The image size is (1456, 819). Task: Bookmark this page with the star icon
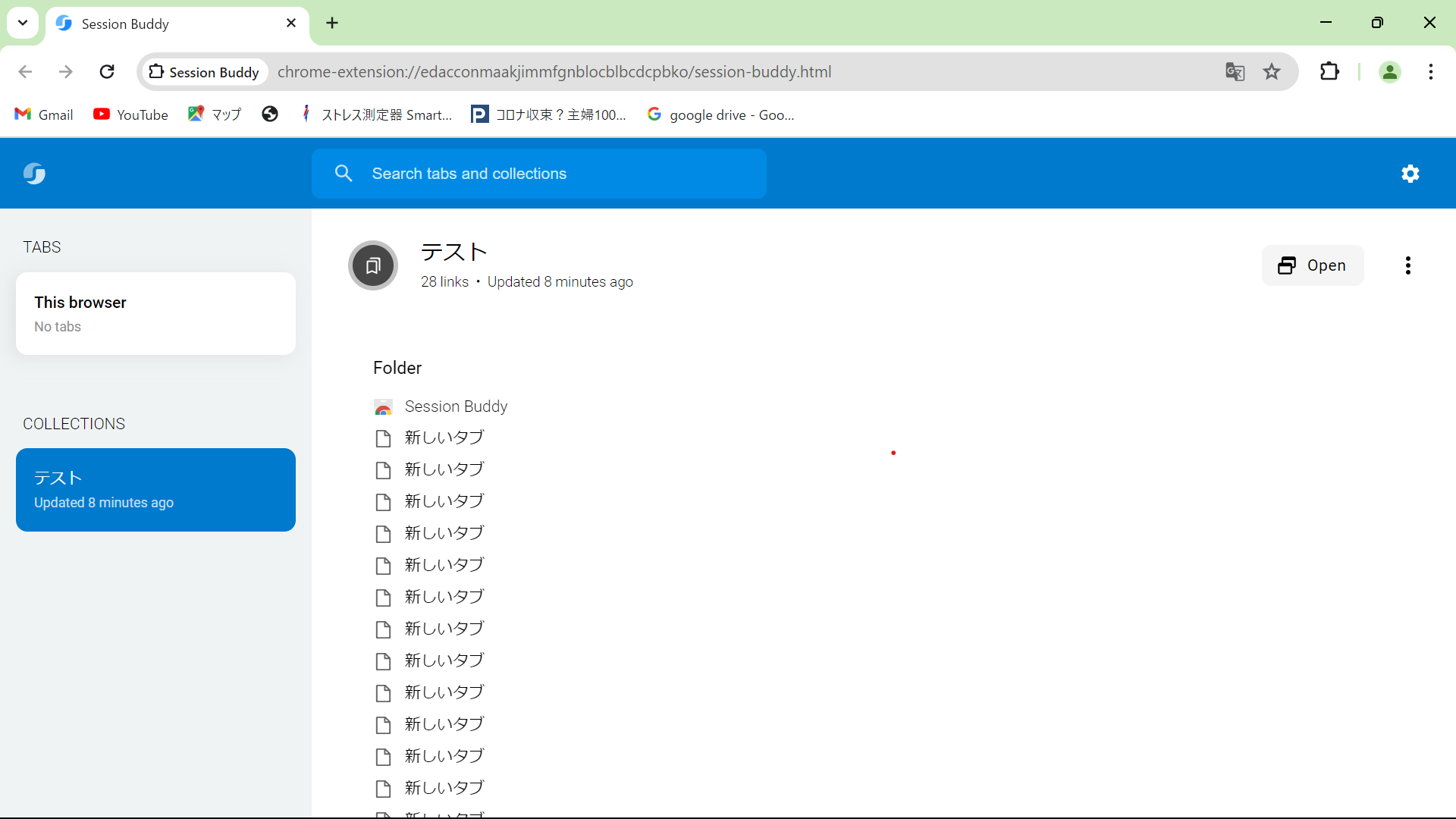(x=1271, y=71)
